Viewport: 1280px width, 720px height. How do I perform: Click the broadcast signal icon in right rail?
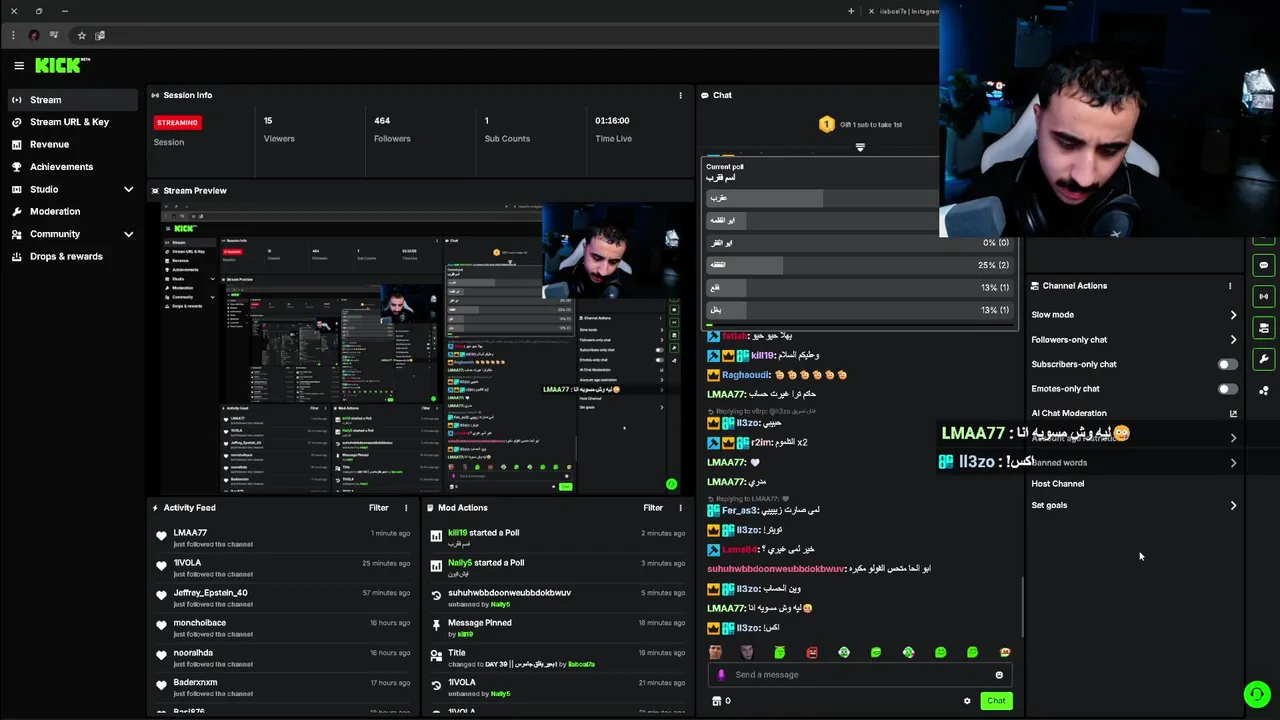1264,297
